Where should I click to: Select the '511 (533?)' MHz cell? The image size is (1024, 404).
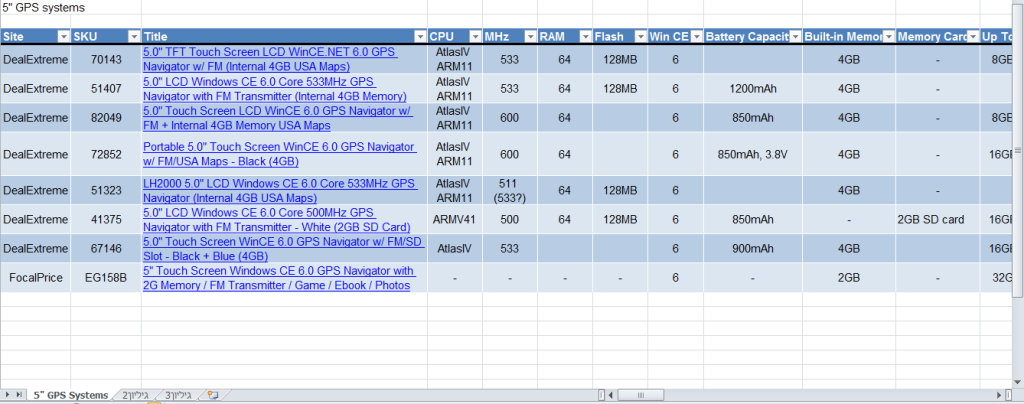pyautogui.click(x=509, y=190)
